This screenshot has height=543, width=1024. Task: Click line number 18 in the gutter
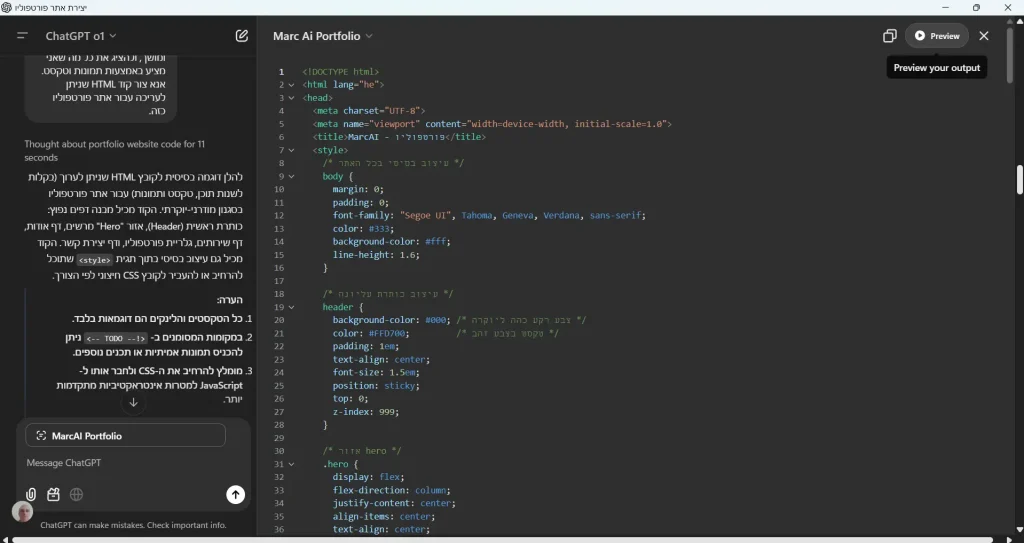[279, 294]
